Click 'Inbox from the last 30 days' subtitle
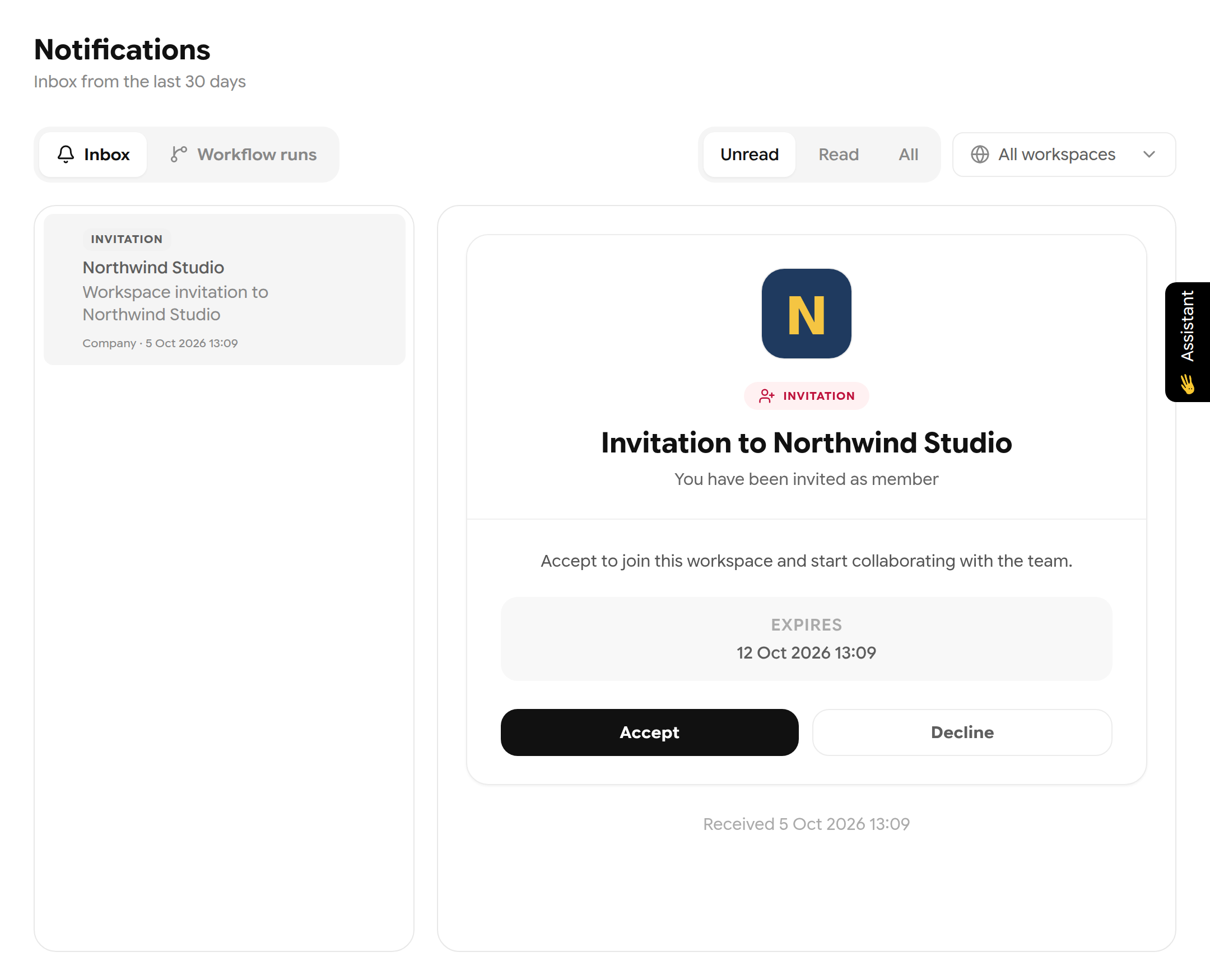 139,81
